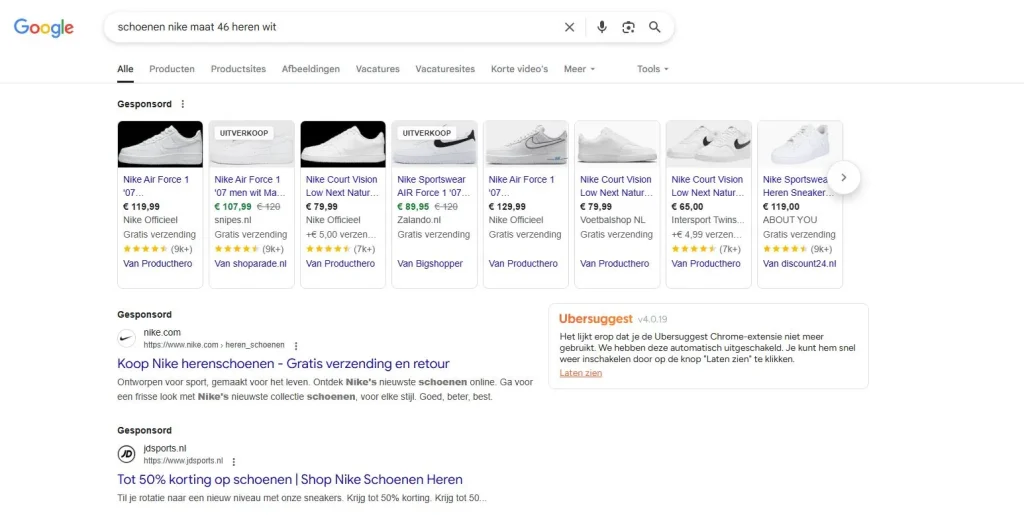1024x515 pixels.
Task: Select the Alle tab
Action: [x=125, y=69]
